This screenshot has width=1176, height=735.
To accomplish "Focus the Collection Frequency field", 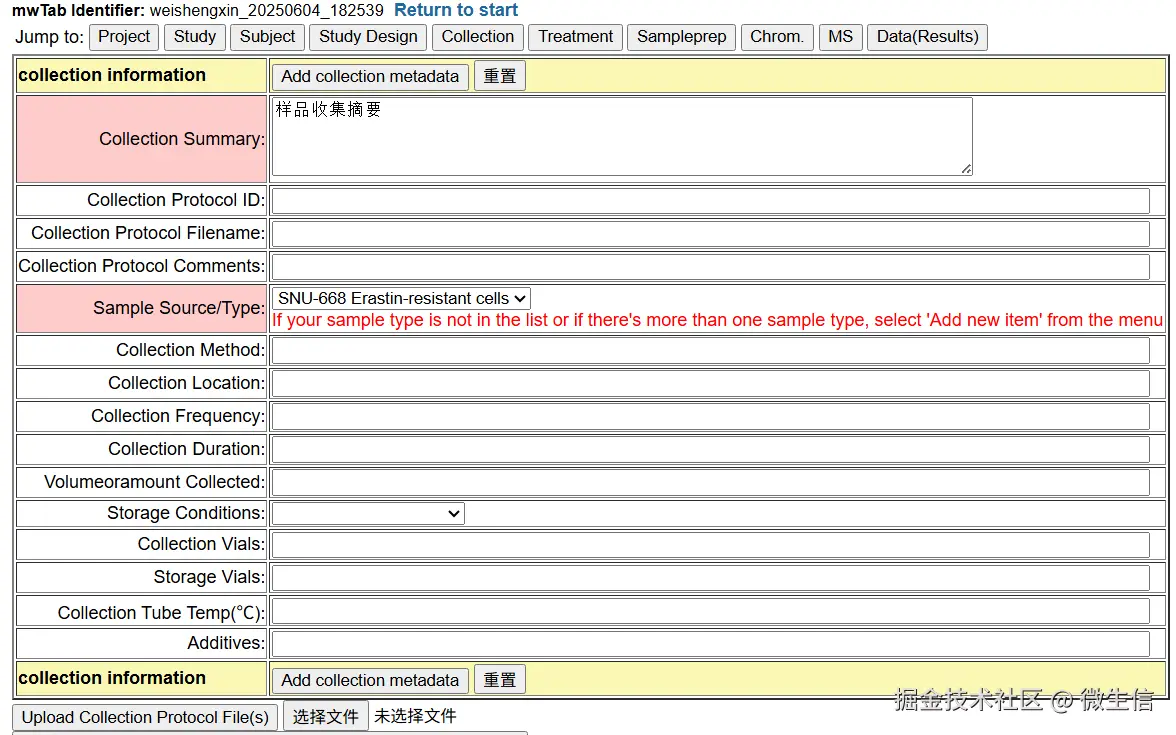I will (710, 416).
